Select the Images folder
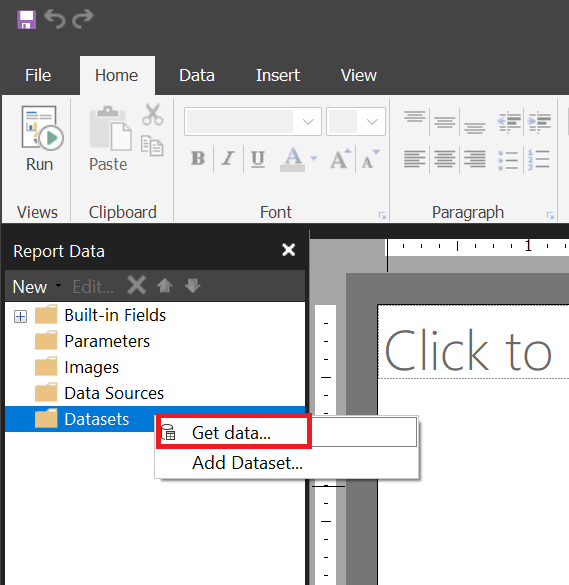Screen dimensions: 569x585 [77, 367]
